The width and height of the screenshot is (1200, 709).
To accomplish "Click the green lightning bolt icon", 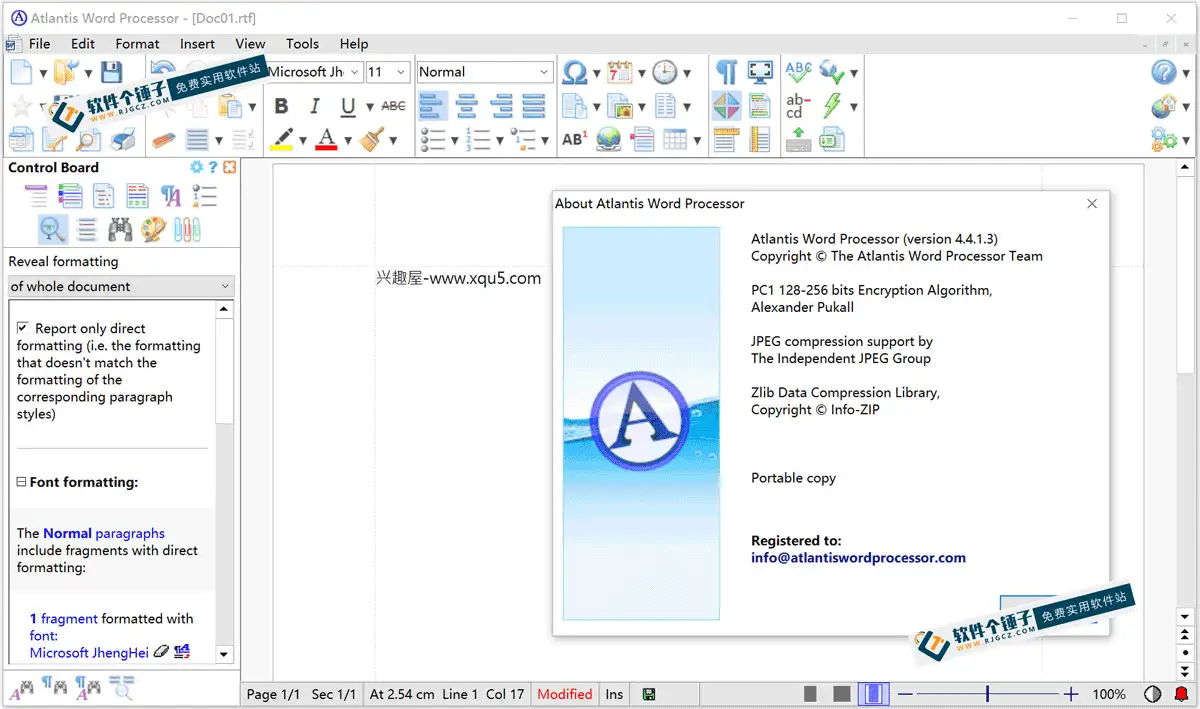I will [832, 106].
